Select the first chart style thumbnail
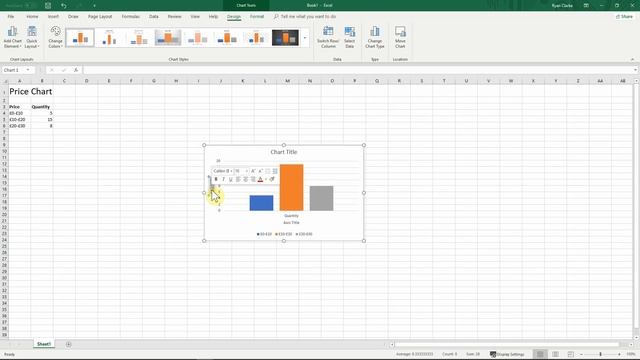Viewport: 640px width, 360px height. click(x=80, y=38)
